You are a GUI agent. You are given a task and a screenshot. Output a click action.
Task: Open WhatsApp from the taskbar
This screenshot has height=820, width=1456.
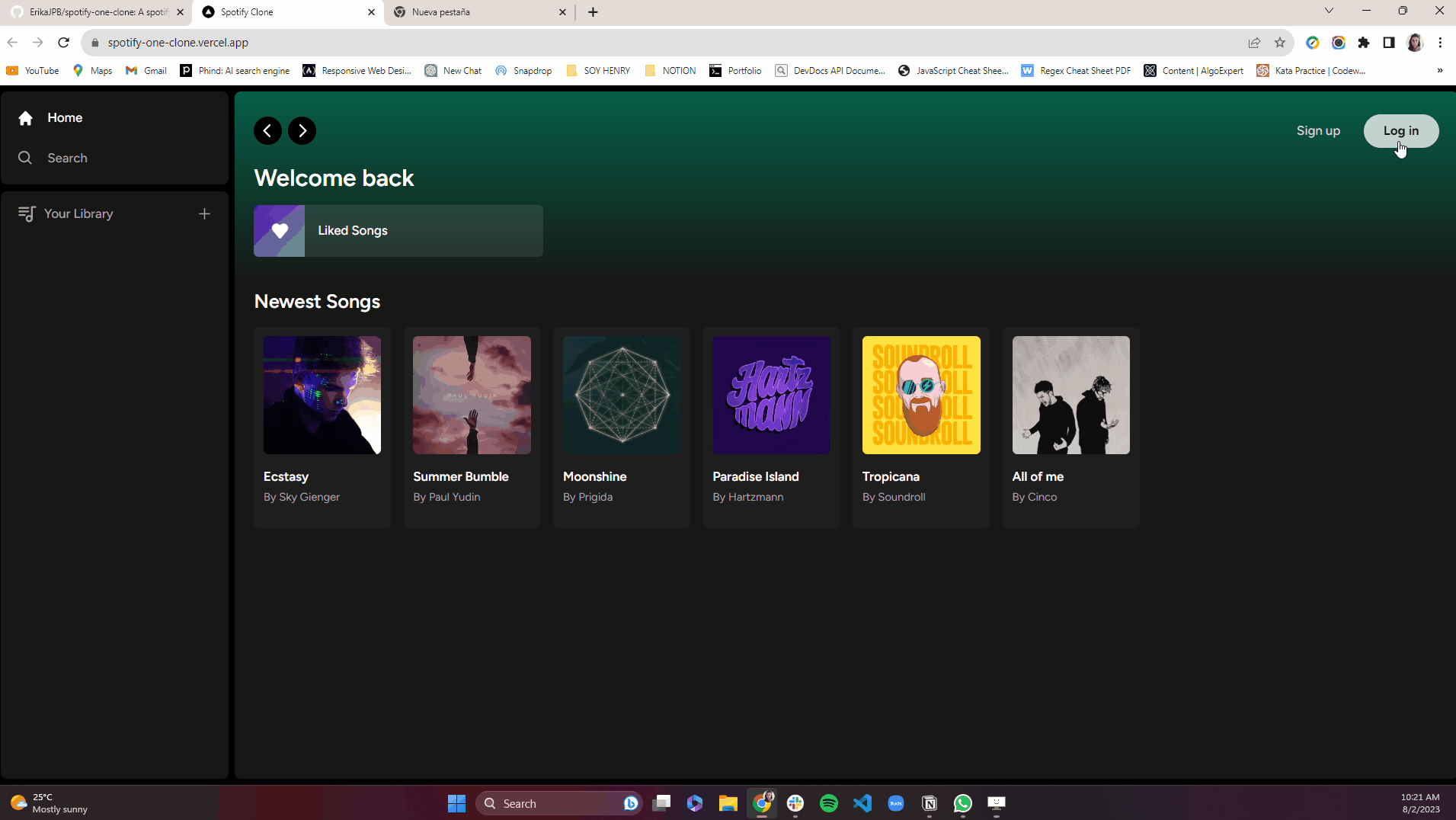(962, 802)
